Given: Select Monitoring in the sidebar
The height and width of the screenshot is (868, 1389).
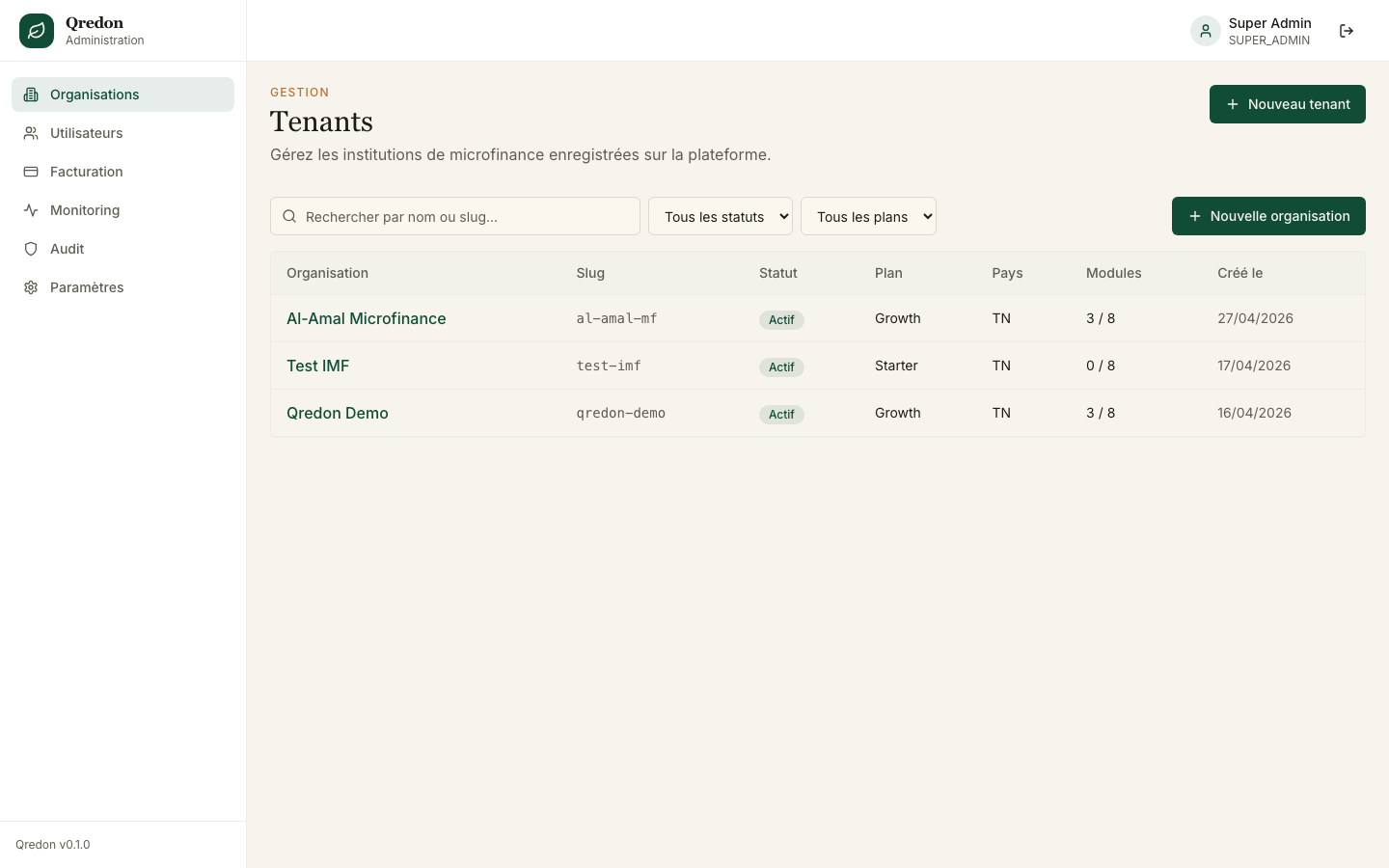Looking at the screenshot, I should [x=123, y=210].
